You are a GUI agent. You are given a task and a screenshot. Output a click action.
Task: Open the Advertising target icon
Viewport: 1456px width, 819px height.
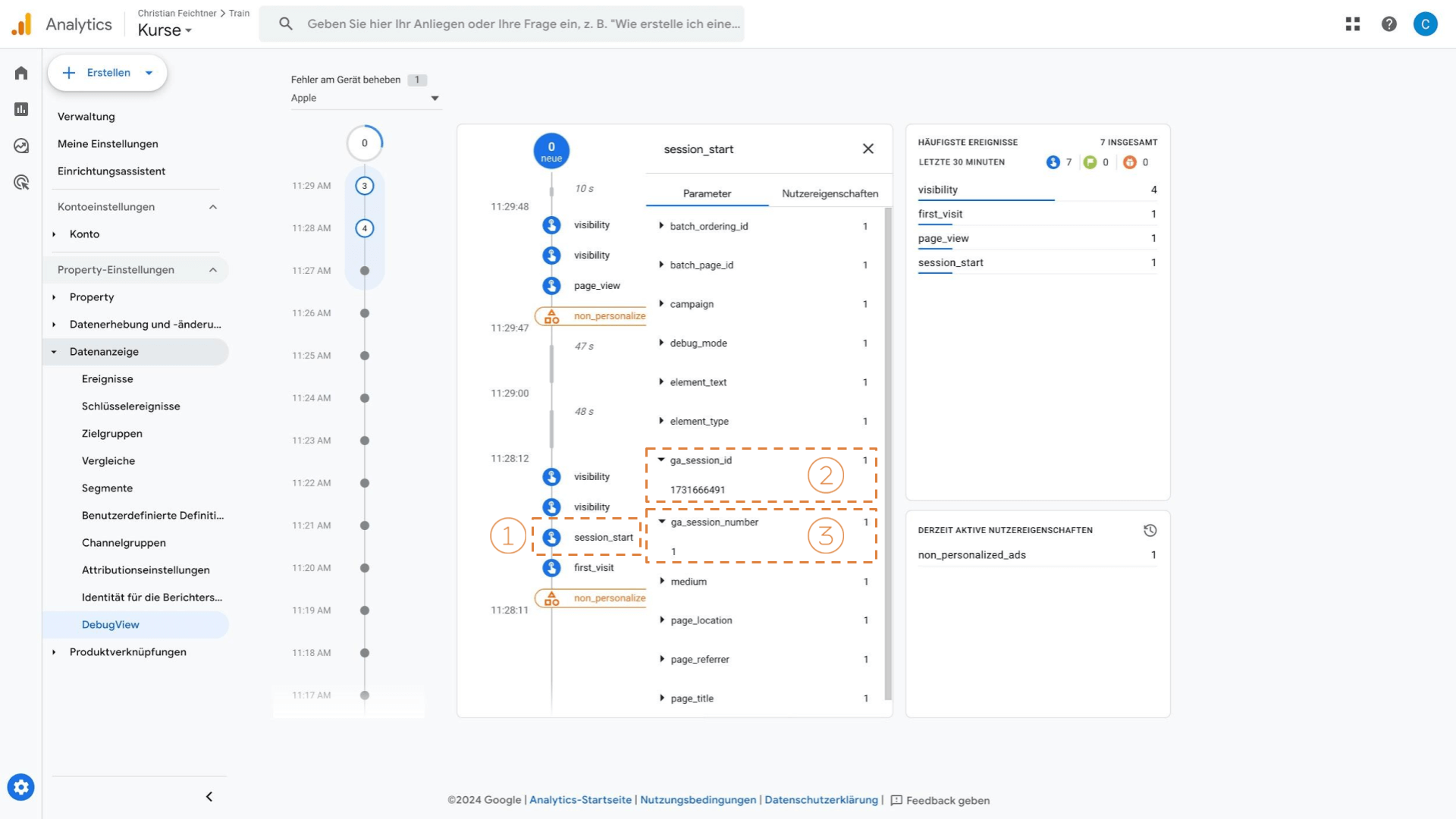tap(21, 182)
